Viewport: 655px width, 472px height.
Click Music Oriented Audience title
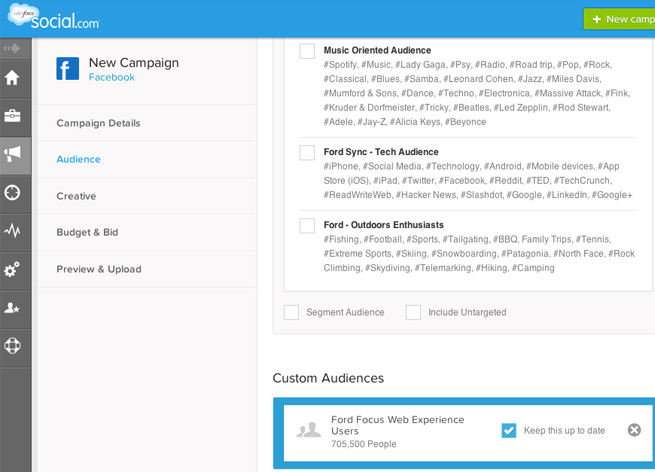377,50
